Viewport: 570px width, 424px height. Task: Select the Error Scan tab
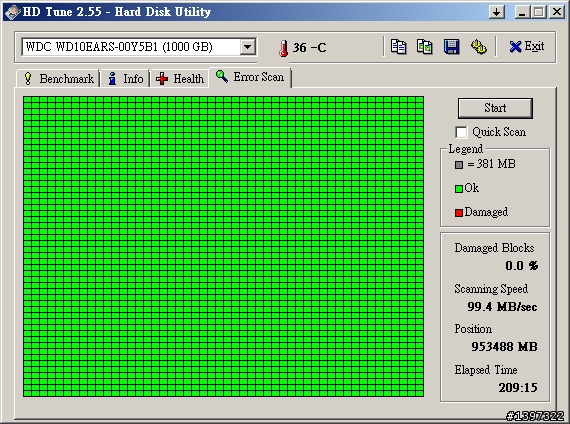coord(250,77)
